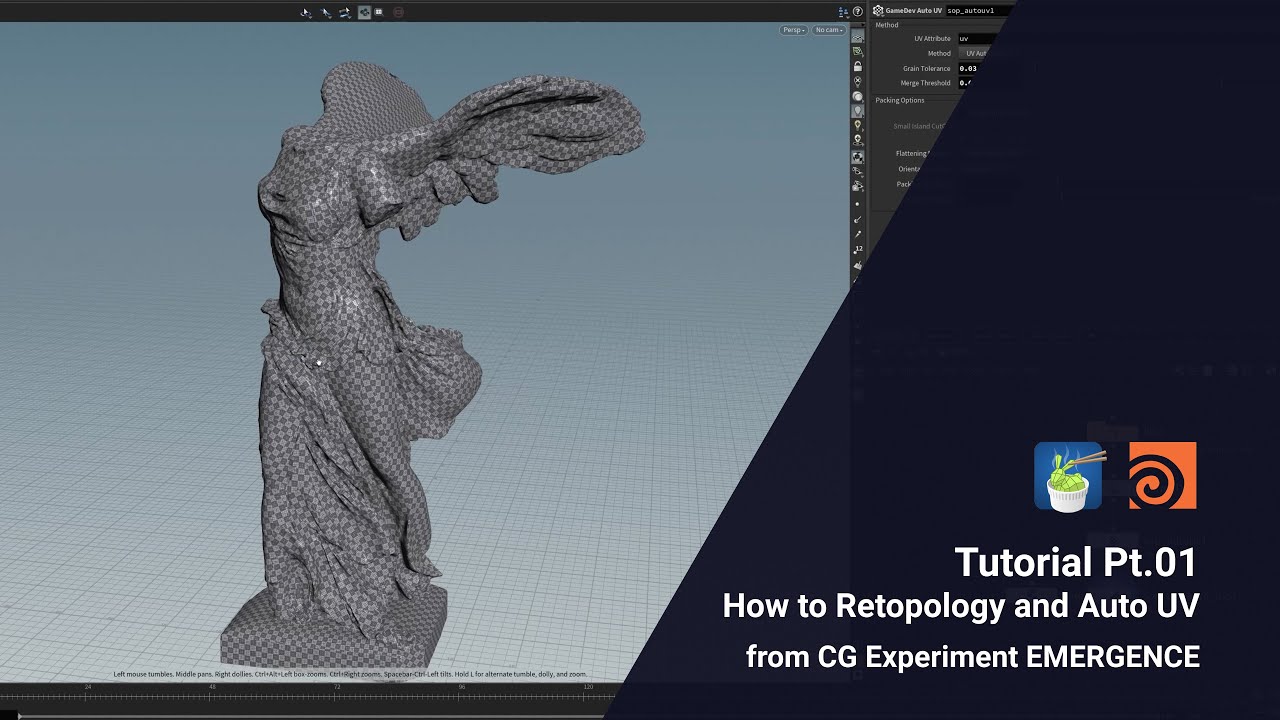The width and height of the screenshot is (1280, 720).
Task: Toggle the reference plane grid display icon
Action: point(858,36)
